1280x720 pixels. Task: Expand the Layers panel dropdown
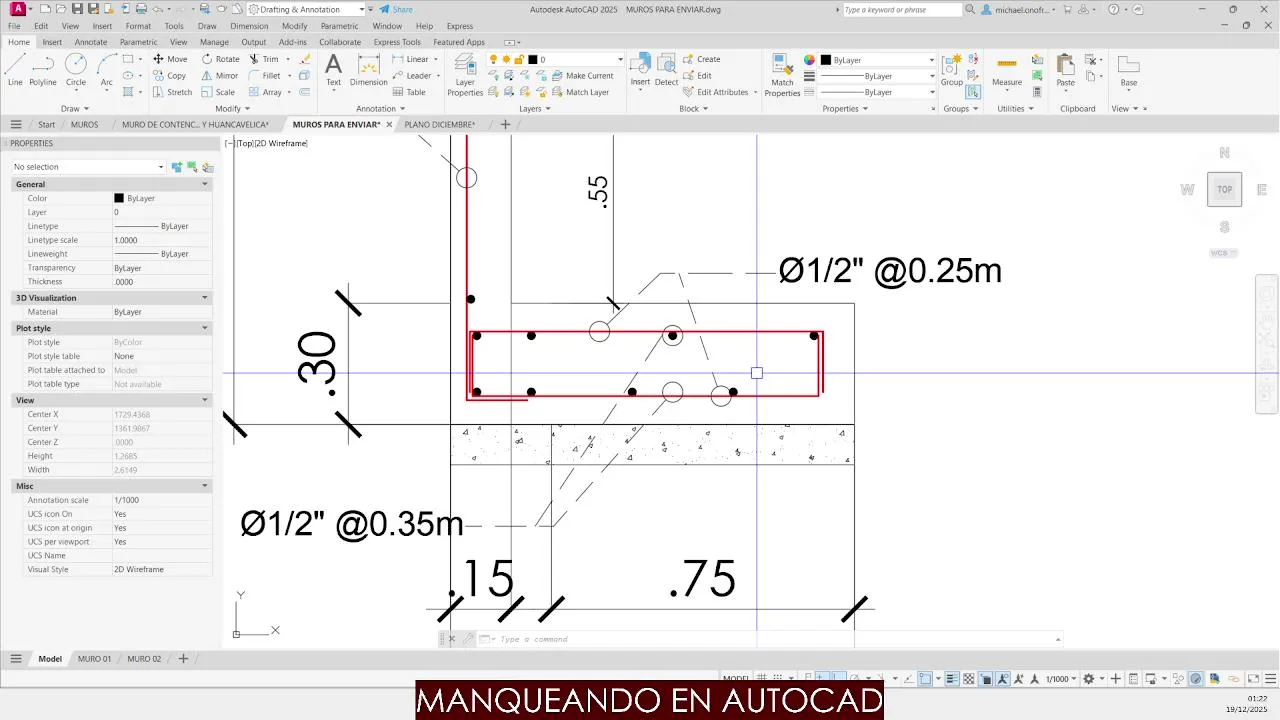point(534,108)
